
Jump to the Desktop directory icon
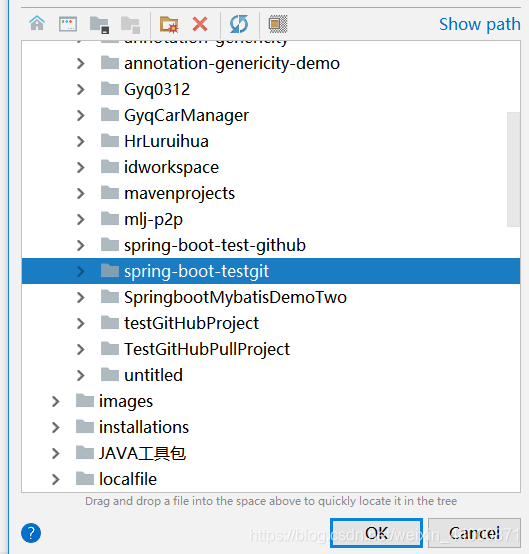point(68,24)
